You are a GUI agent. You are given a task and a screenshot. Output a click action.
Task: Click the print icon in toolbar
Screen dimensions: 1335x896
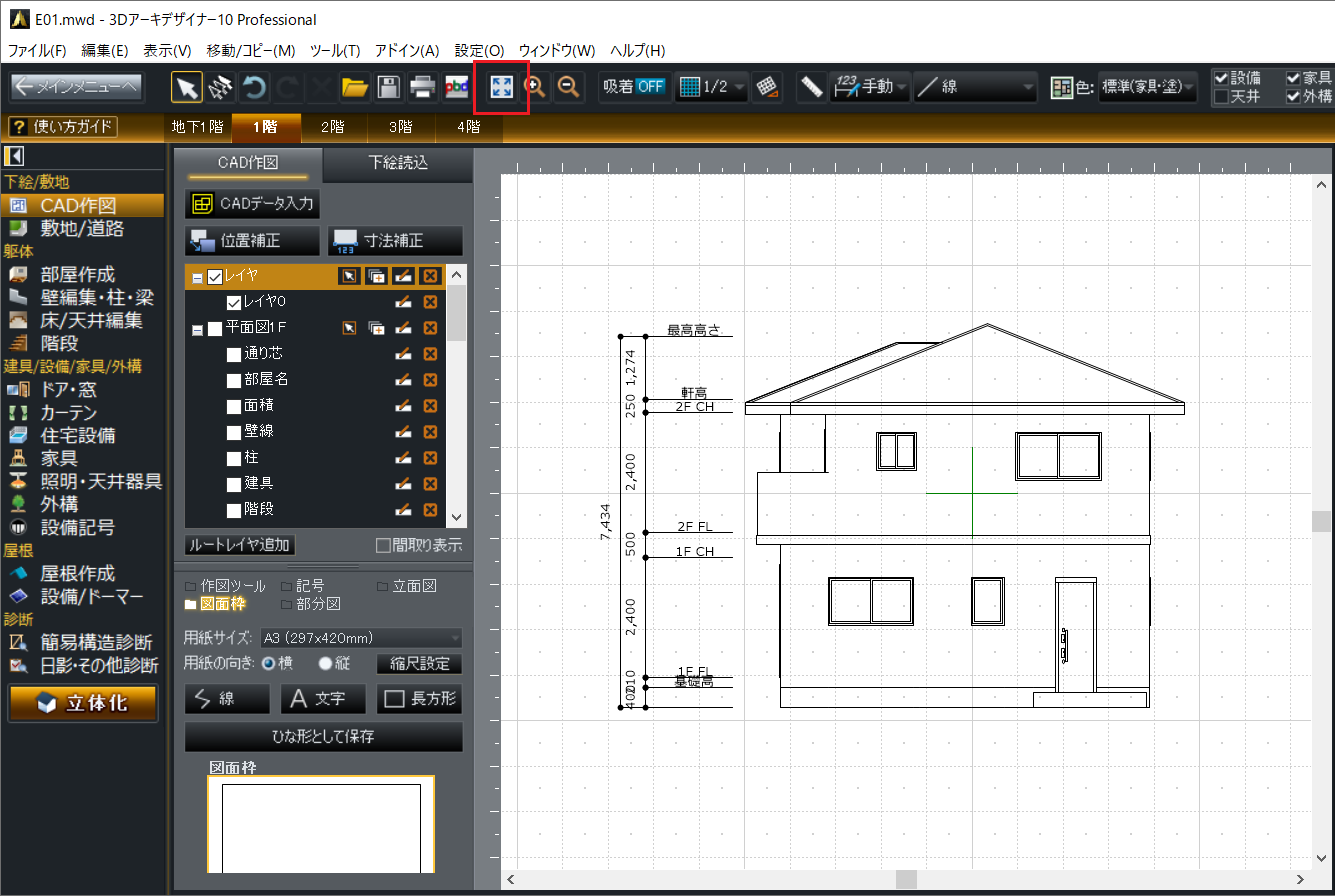tap(422, 87)
